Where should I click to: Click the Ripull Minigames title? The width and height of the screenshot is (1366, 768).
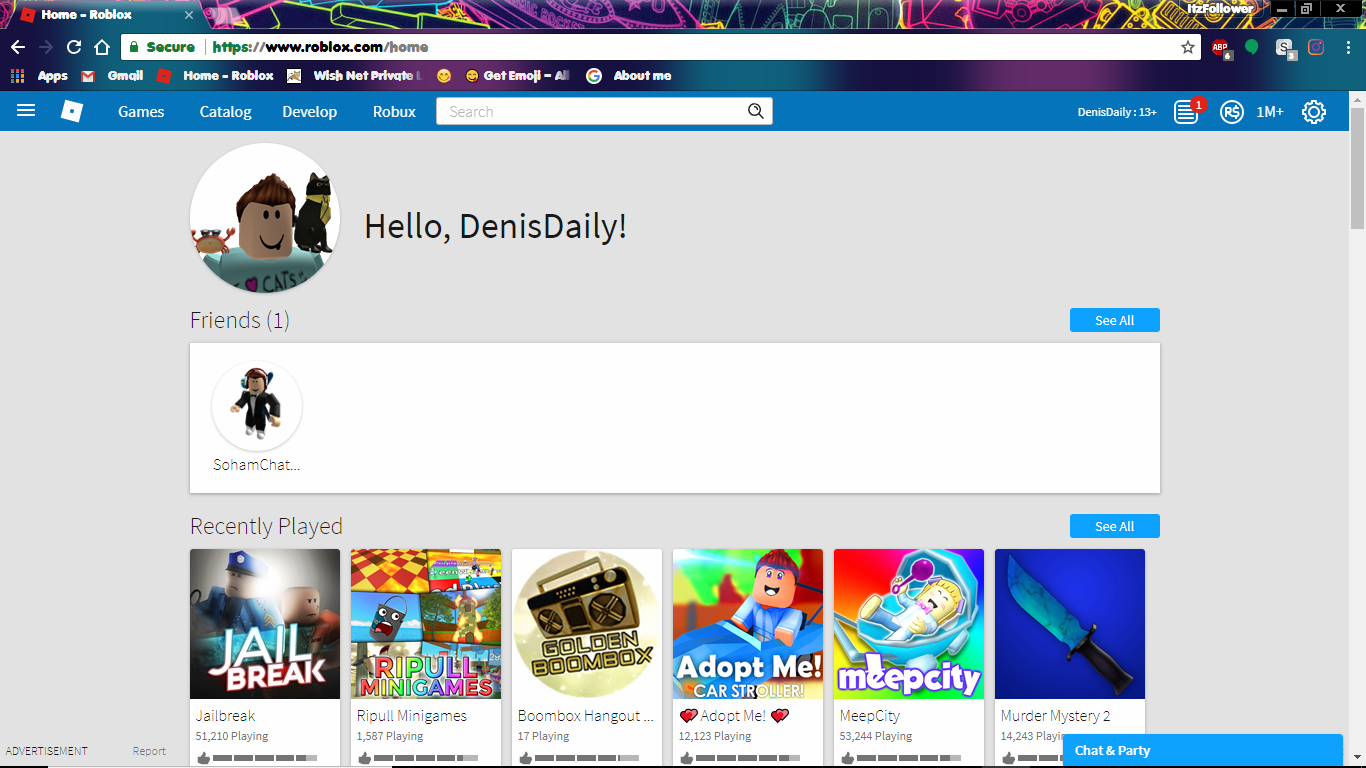tap(412, 716)
